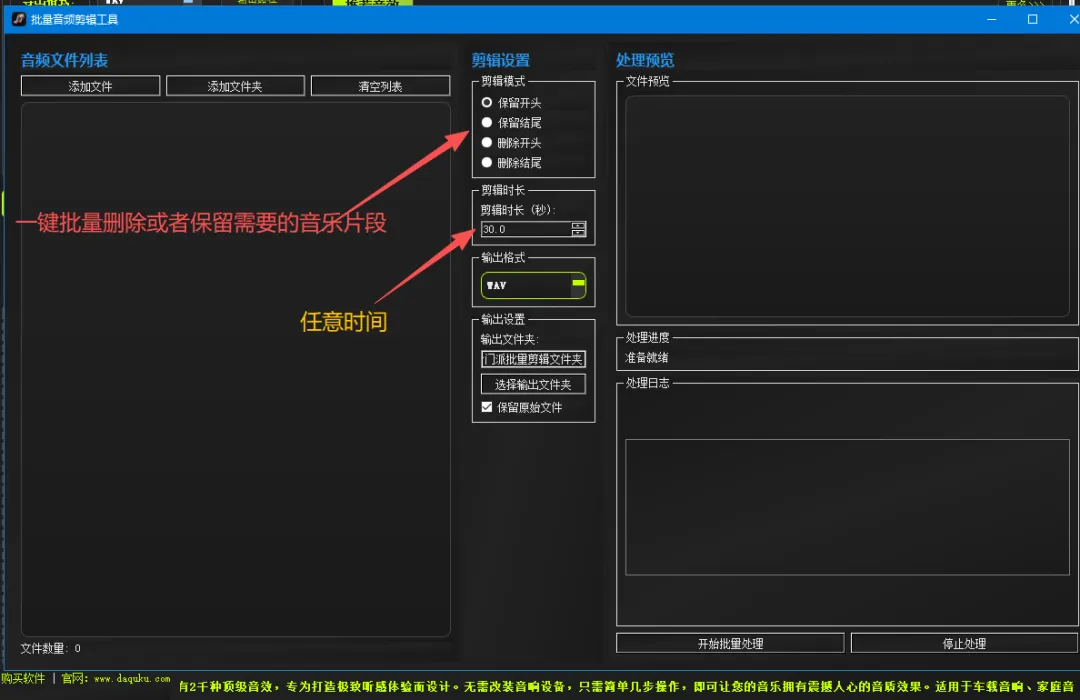The width and height of the screenshot is (1080, 700).
Task: Click the clip duration spinner arrows
Action: pyautogui.click(x=579, y=229)
